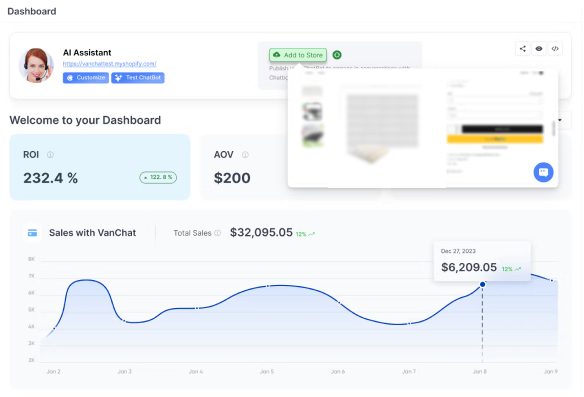Open the vanchattest.myshopify.com link
Screen dimensions: 584x397
[110, 64]
